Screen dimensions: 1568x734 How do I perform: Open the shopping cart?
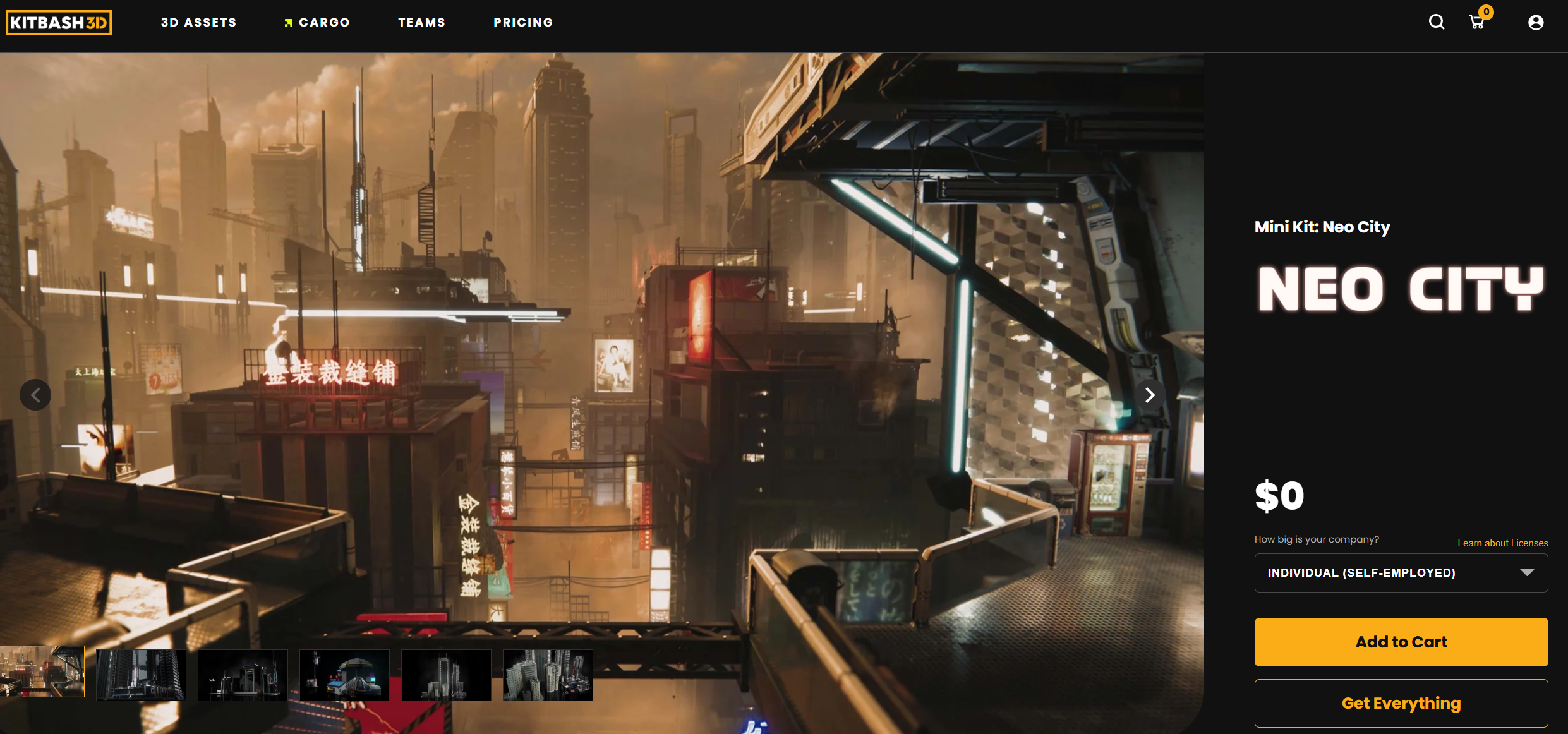point(1478,22)
